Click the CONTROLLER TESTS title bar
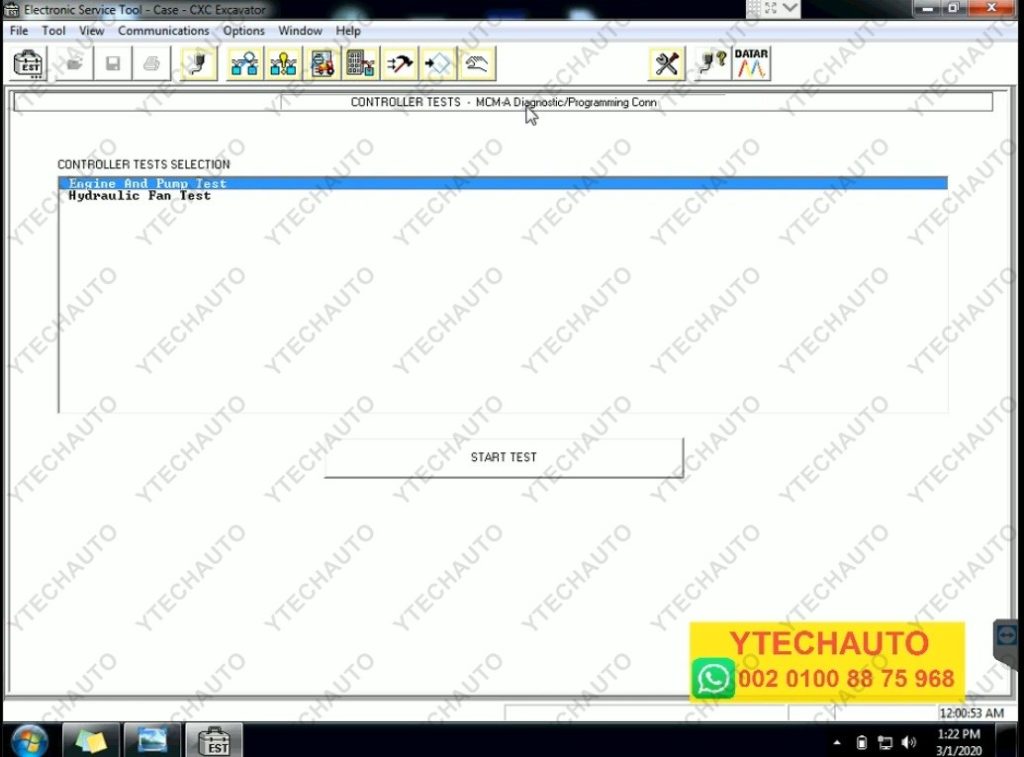Viewport: 1024px width, 757px height. (x=504, y=102)
